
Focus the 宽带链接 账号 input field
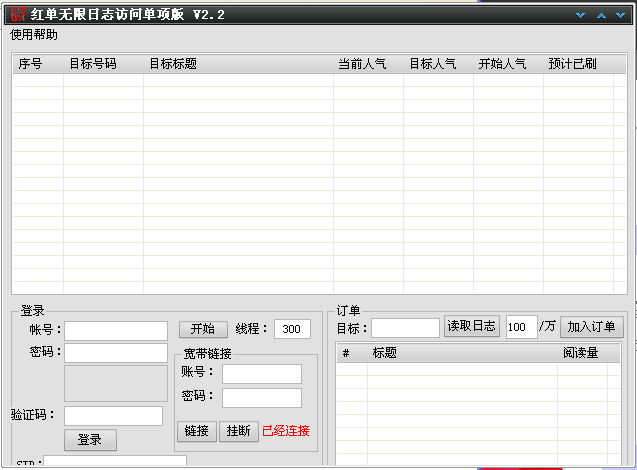point(262,374)
